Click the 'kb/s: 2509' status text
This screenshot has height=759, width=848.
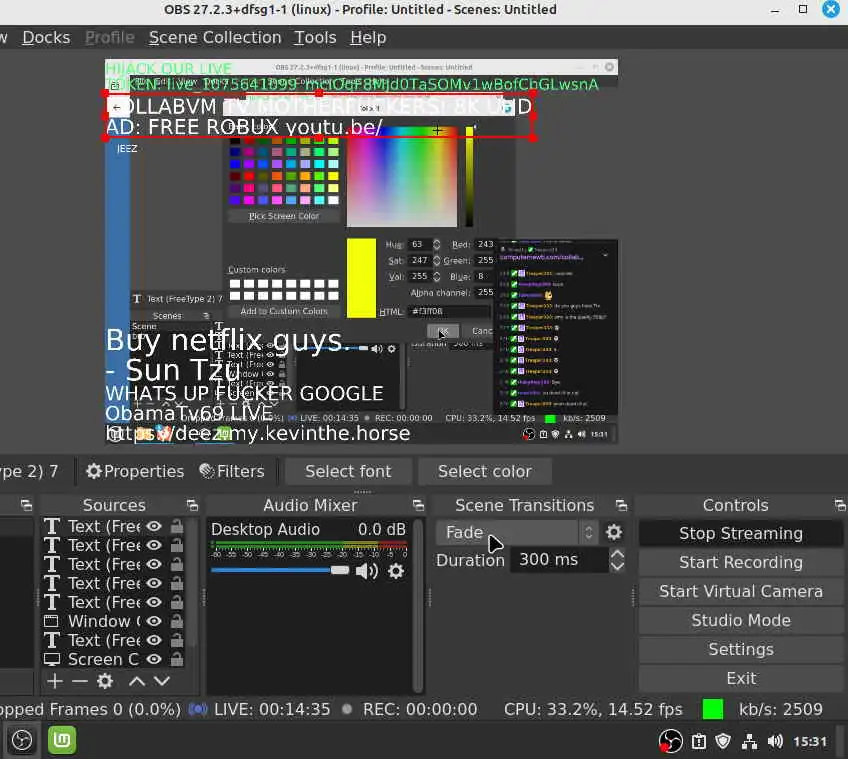click(x=780, y=709)
